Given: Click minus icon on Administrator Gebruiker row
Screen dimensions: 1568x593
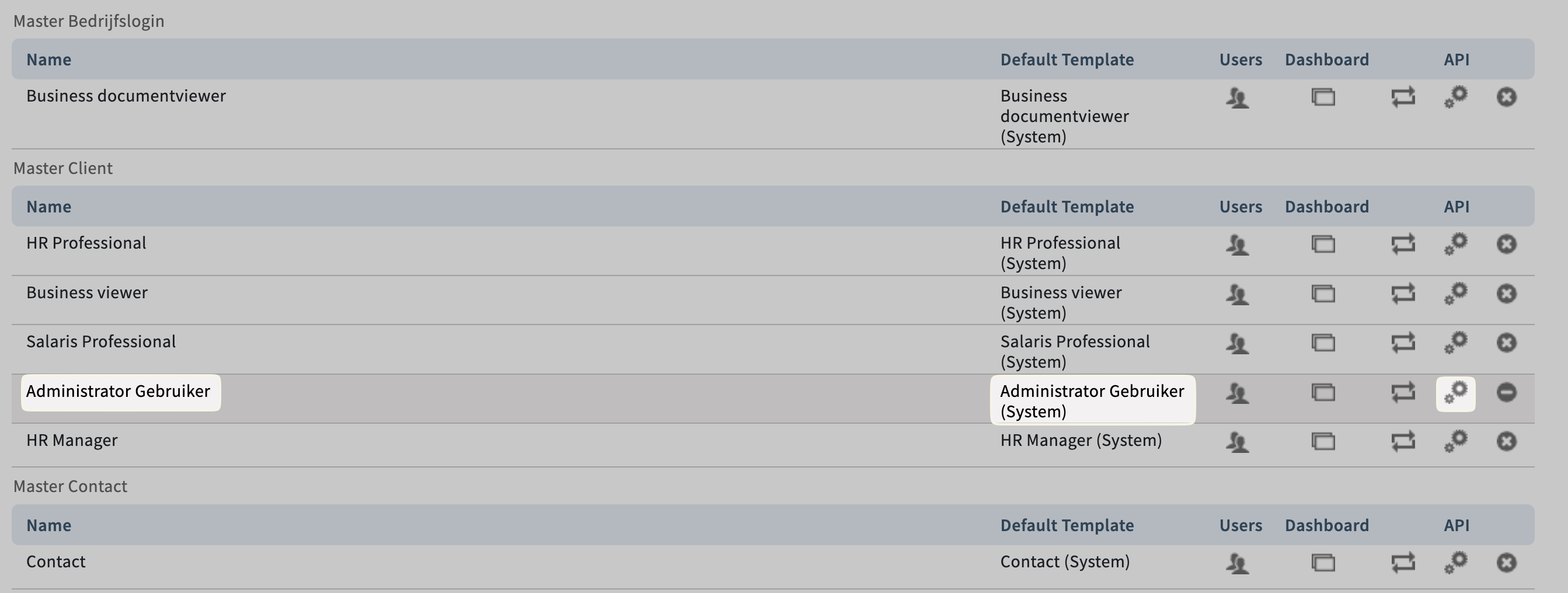Looking at the screenshot, I should [1506, 393].
